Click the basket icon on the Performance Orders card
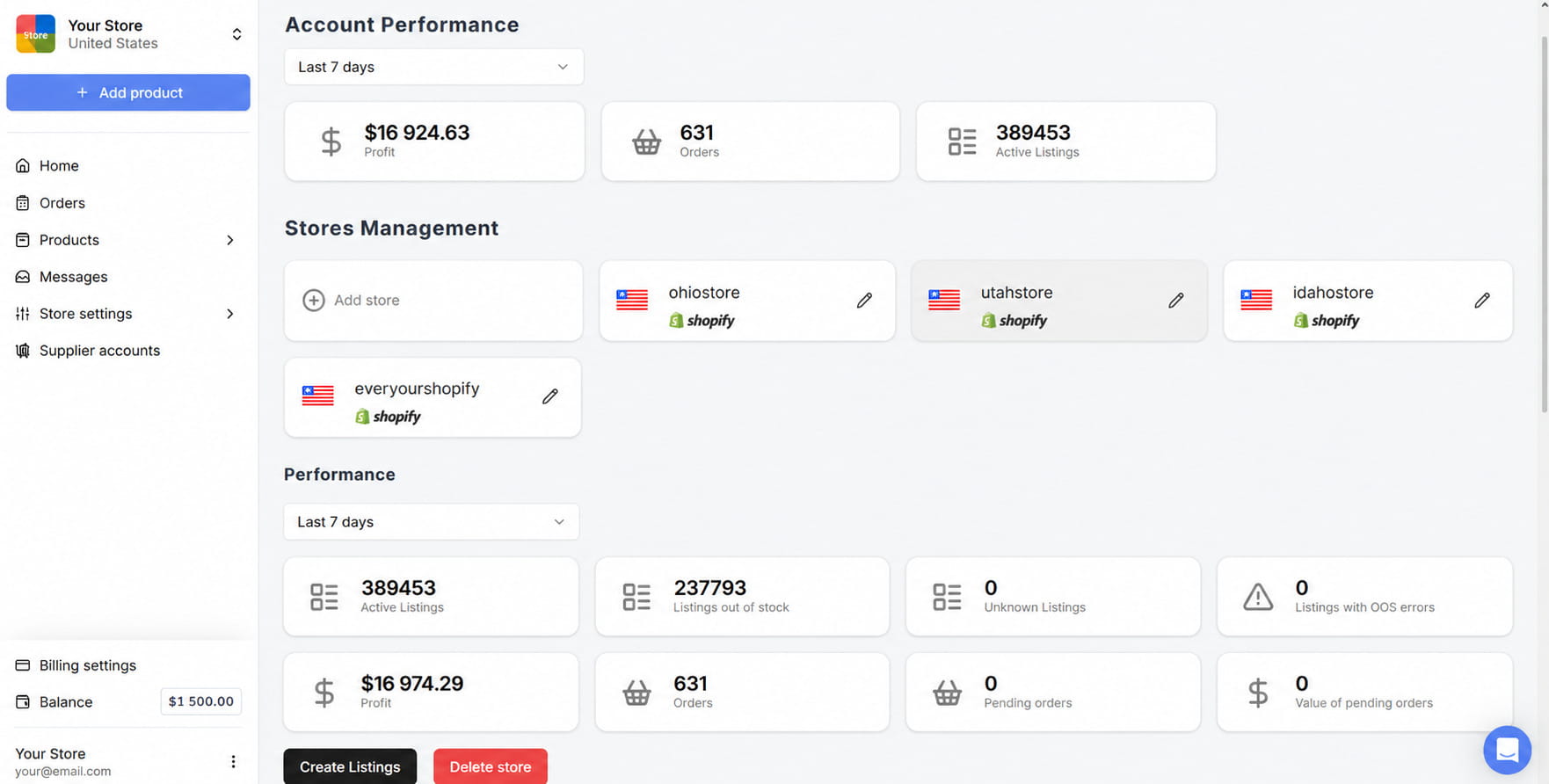Screen dimensions: 1549x784 636,693
